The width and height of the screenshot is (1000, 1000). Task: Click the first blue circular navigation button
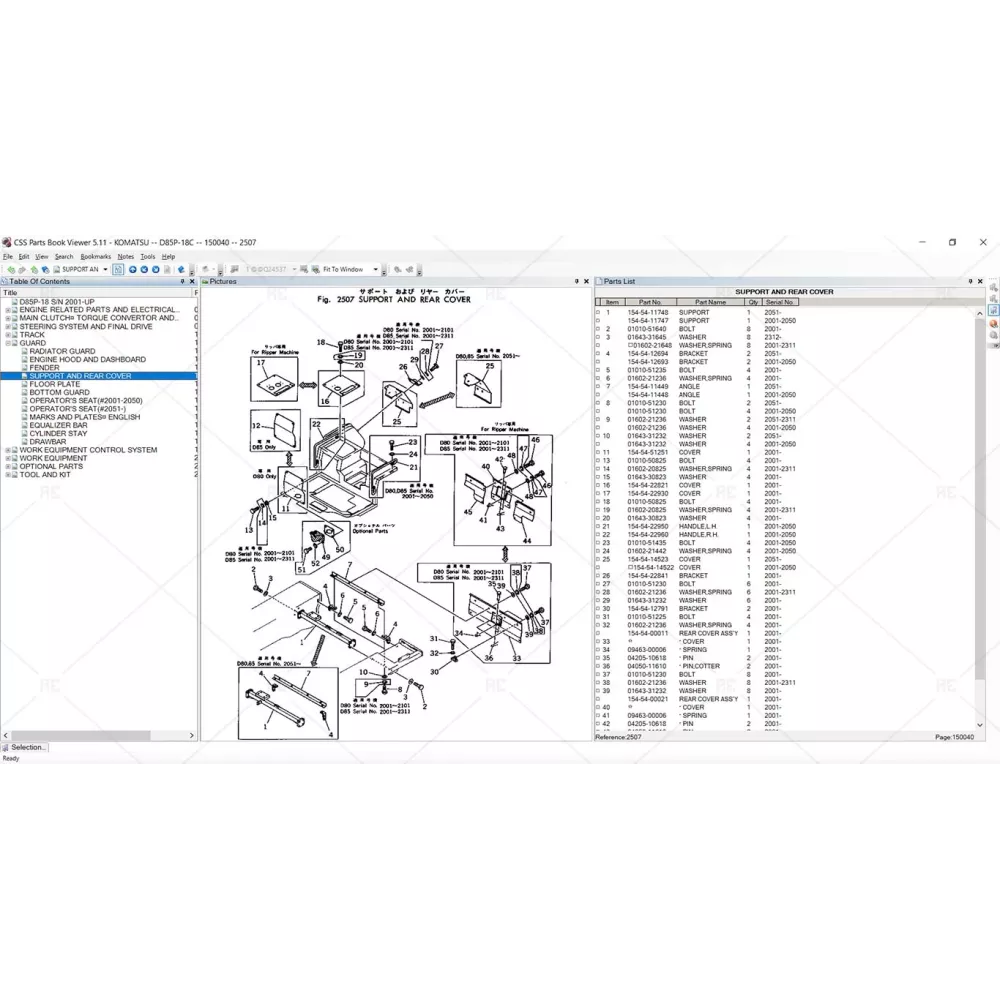point(132,269)
